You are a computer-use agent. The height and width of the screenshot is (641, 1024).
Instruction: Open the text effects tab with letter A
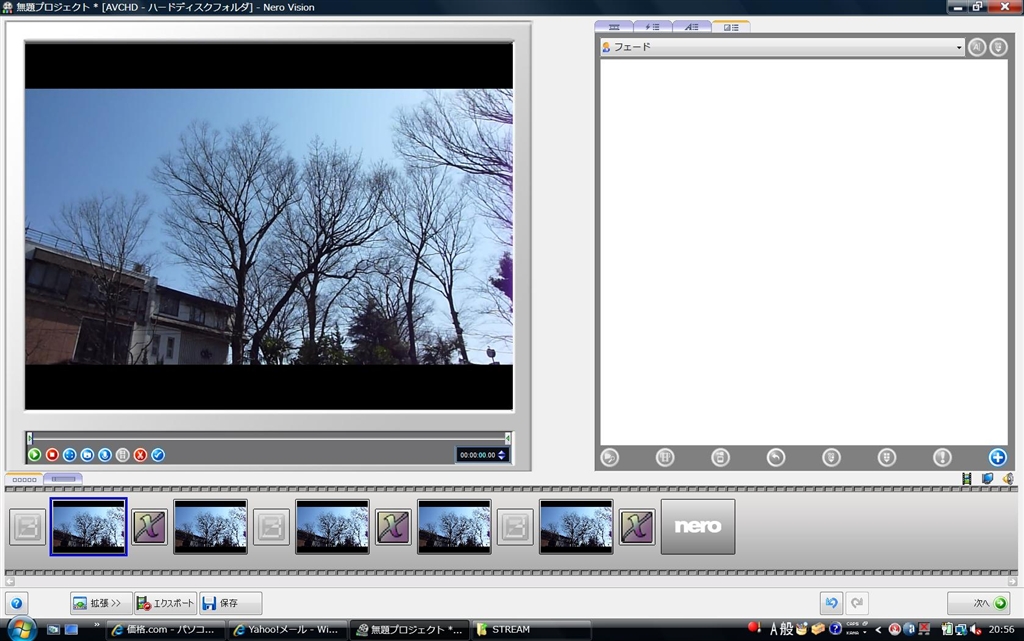tap(692, 27)
